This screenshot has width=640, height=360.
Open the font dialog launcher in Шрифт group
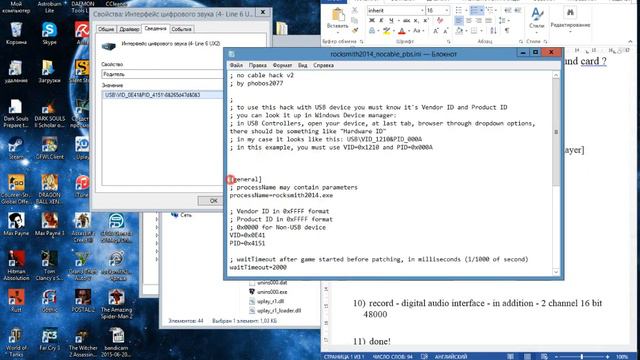point(448,42)
